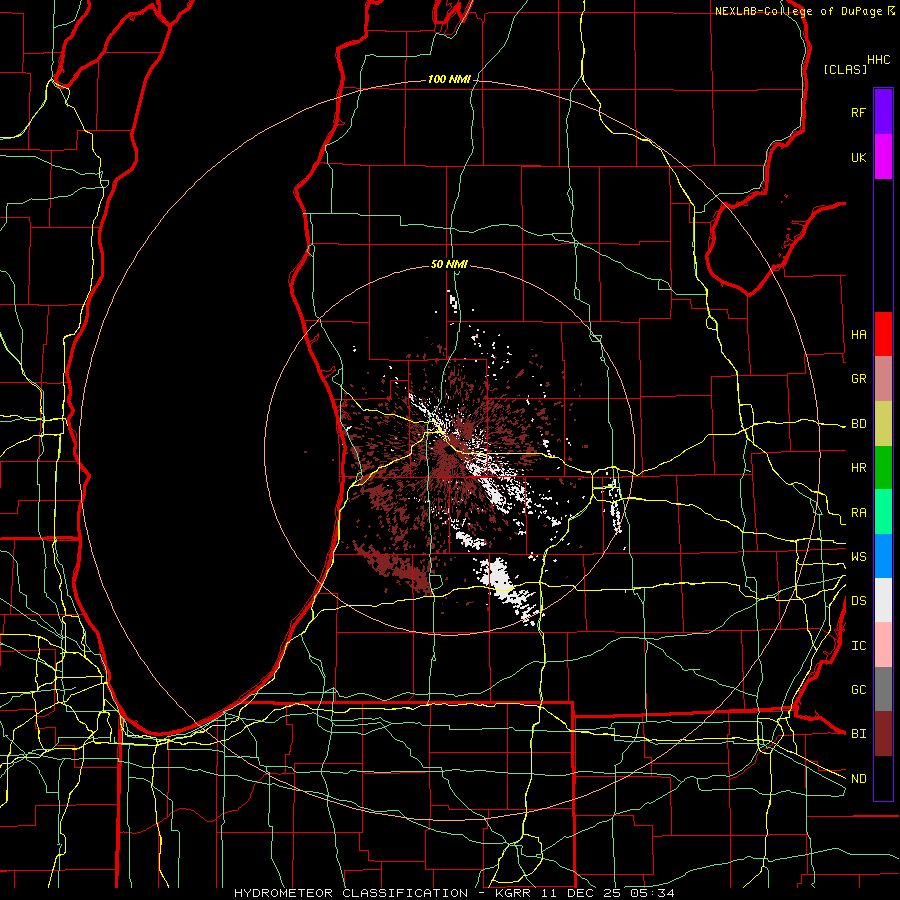Click the RF purple legend swatch
The height and width of the screenshot is (900, 900).
click(883, 112)
